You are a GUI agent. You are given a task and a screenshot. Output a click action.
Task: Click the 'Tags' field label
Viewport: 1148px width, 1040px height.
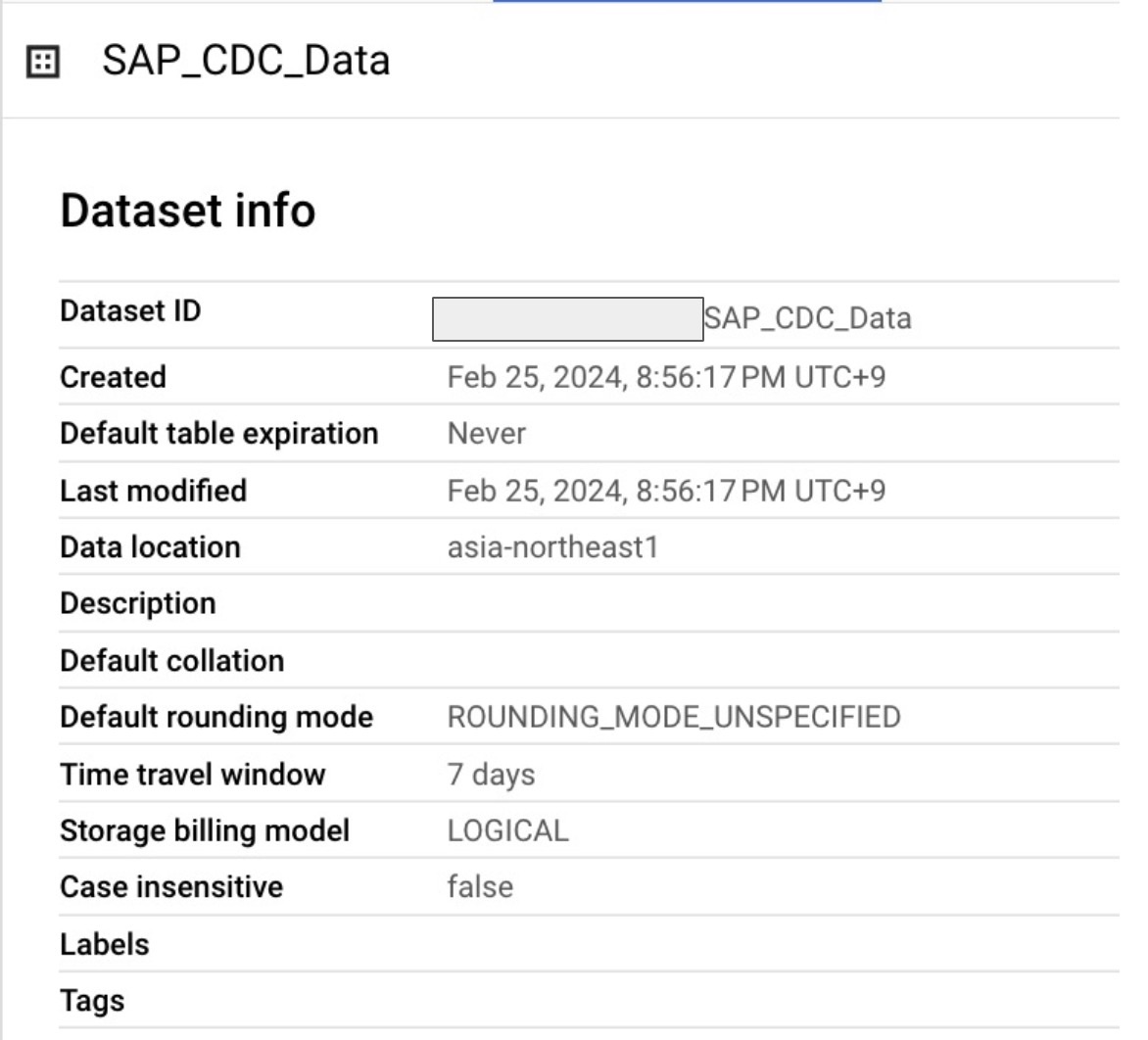[92, 1001]
